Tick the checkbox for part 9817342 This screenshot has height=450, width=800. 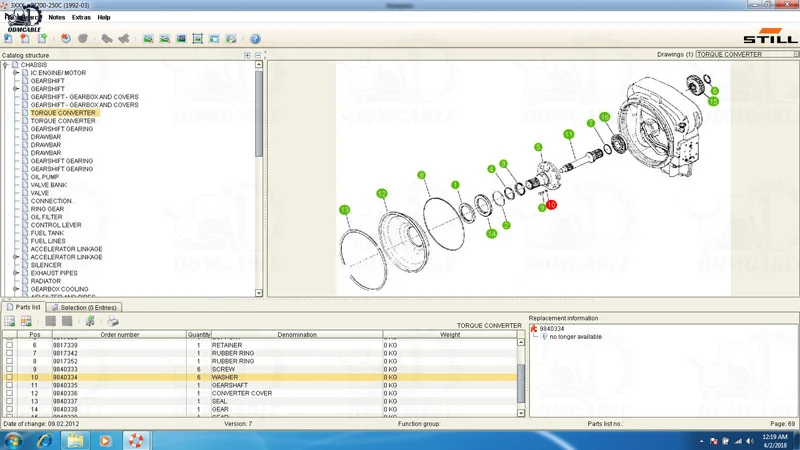[9, 353]
